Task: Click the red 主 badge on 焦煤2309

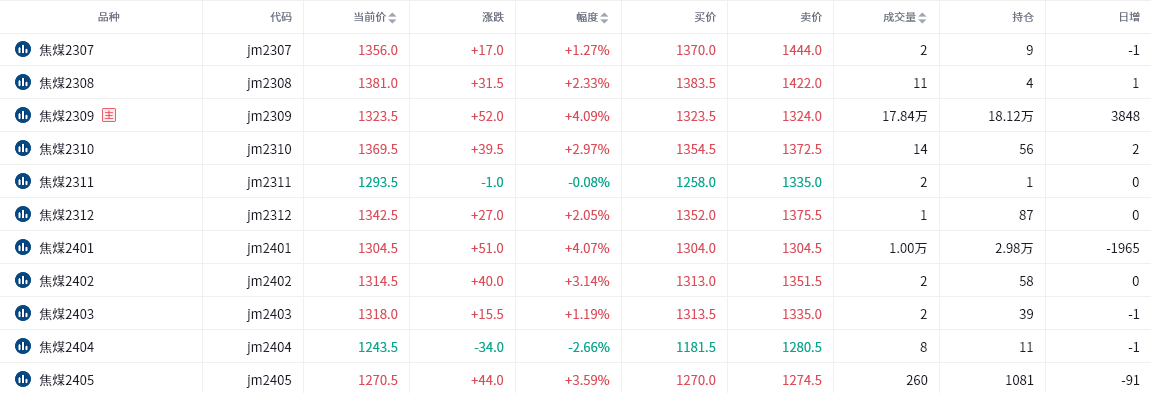Action: coord(109,115)
